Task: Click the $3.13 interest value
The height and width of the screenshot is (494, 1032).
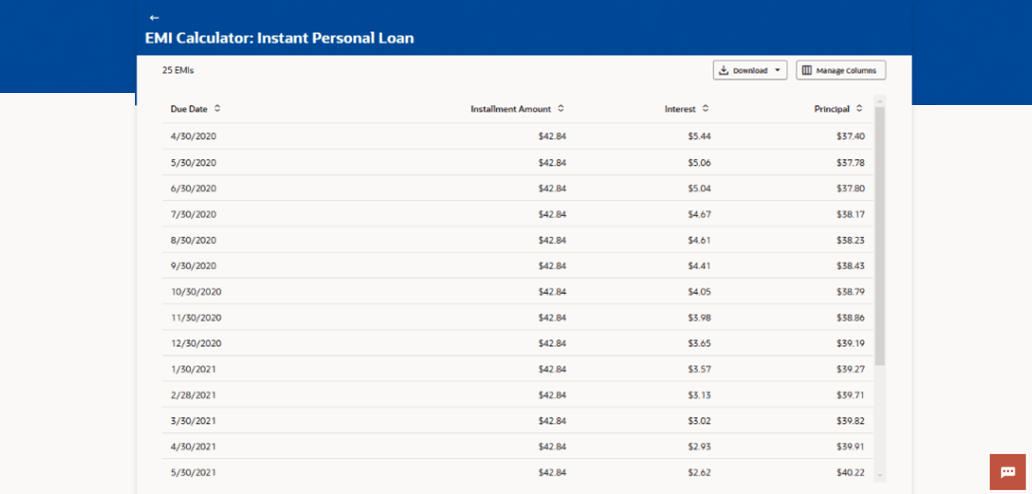Action: click(x=700, y=395)
